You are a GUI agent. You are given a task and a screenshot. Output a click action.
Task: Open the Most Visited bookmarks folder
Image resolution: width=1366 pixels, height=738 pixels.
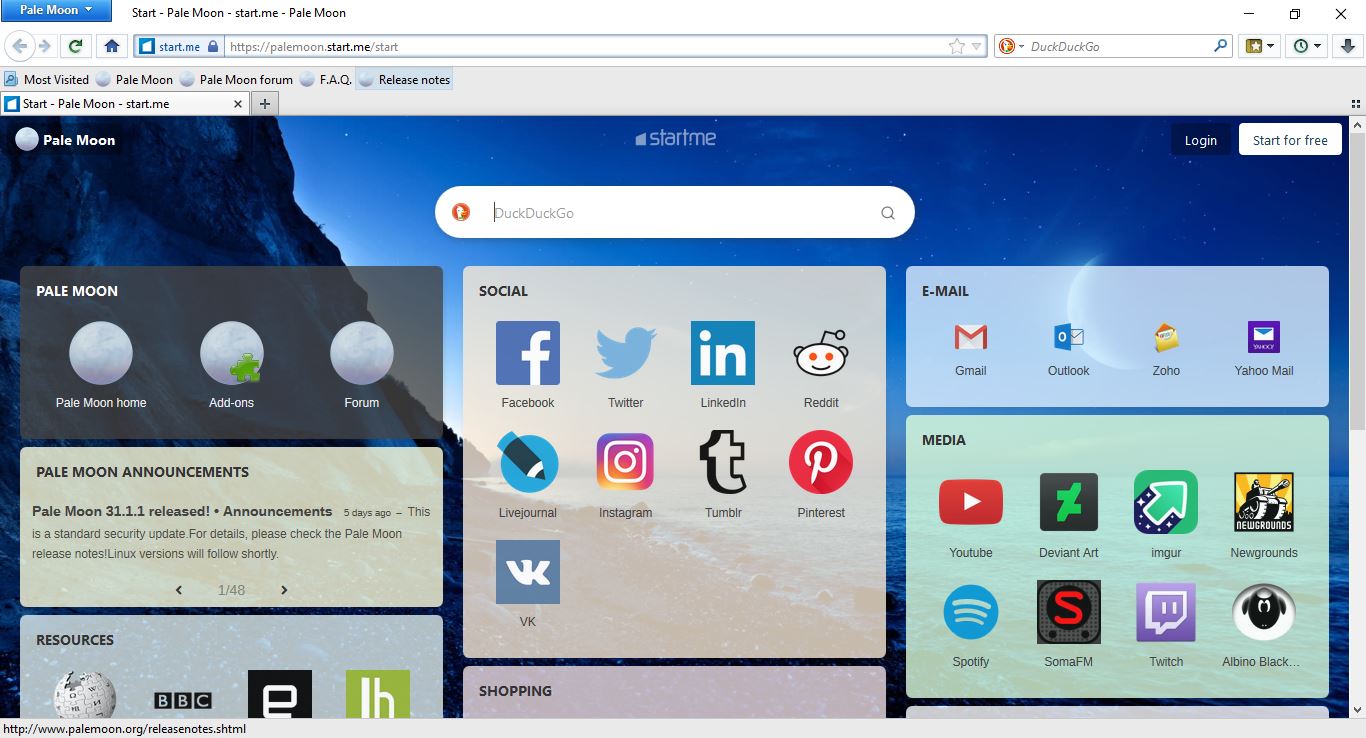(x=47, y=79)
